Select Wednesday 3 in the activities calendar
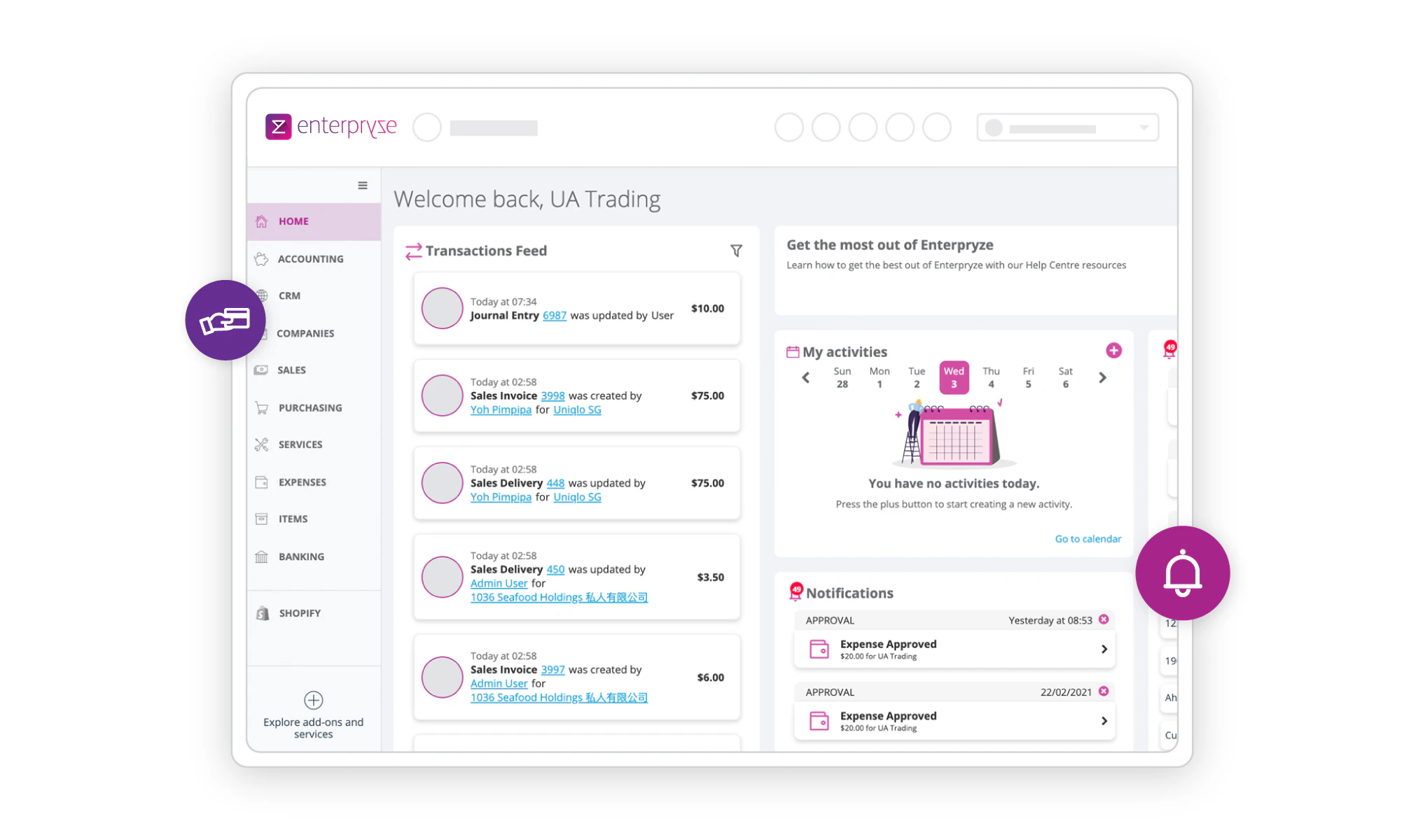This screenshot has height=840, width=1423. 954,377
